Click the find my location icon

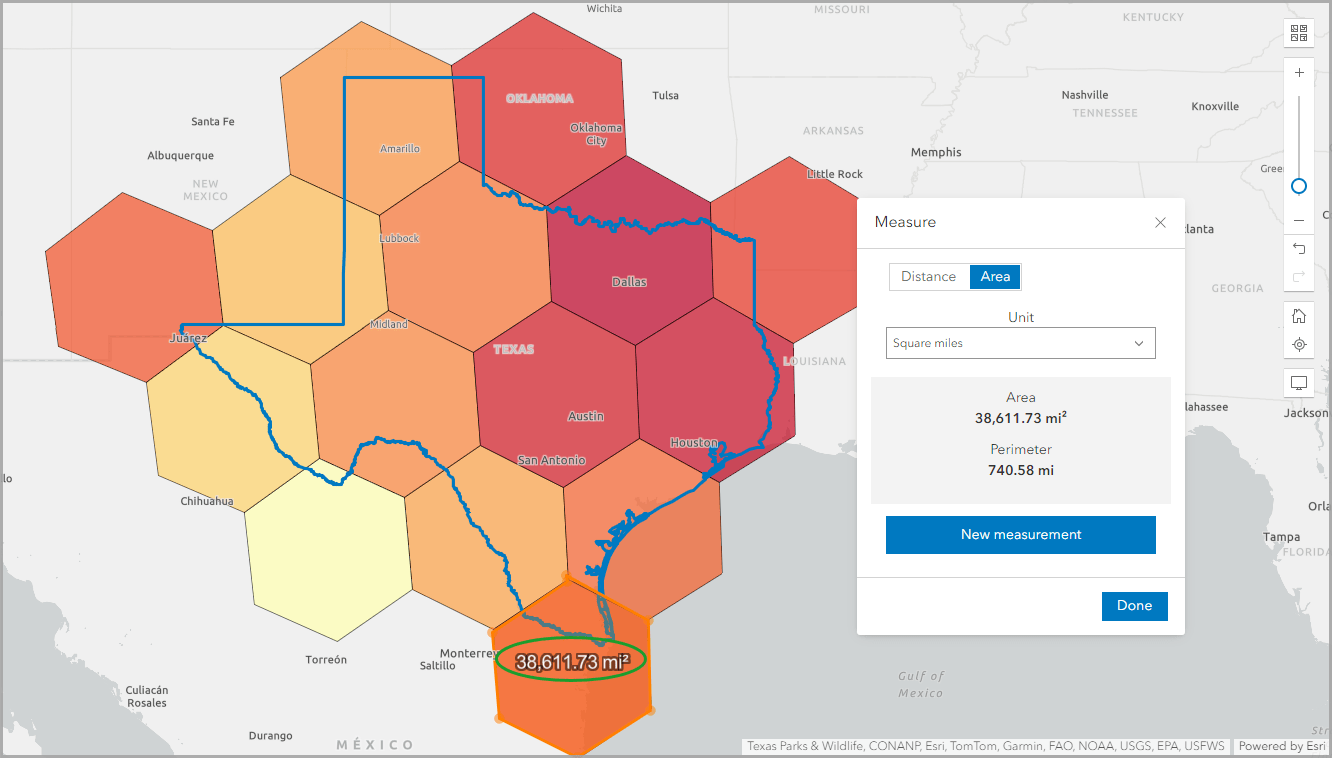pyautogui.click(x=1298, y=343)
